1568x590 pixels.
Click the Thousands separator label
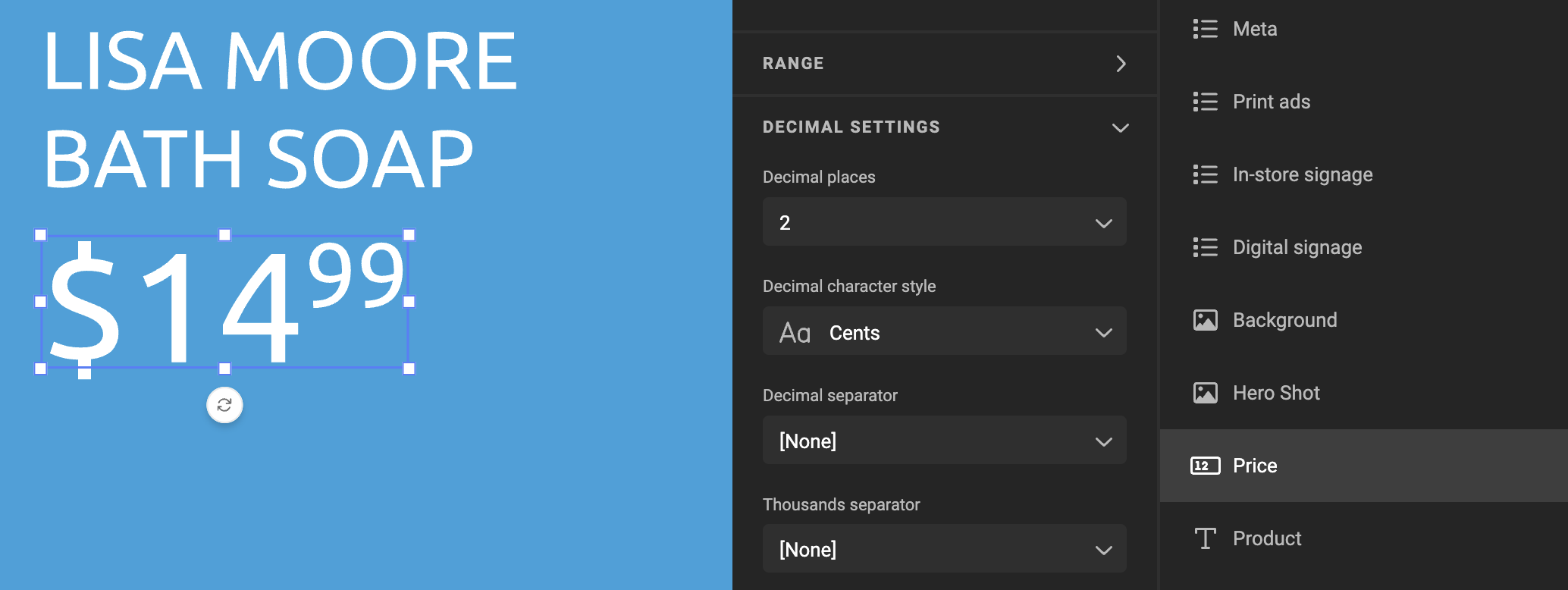[x=842, y=504]
